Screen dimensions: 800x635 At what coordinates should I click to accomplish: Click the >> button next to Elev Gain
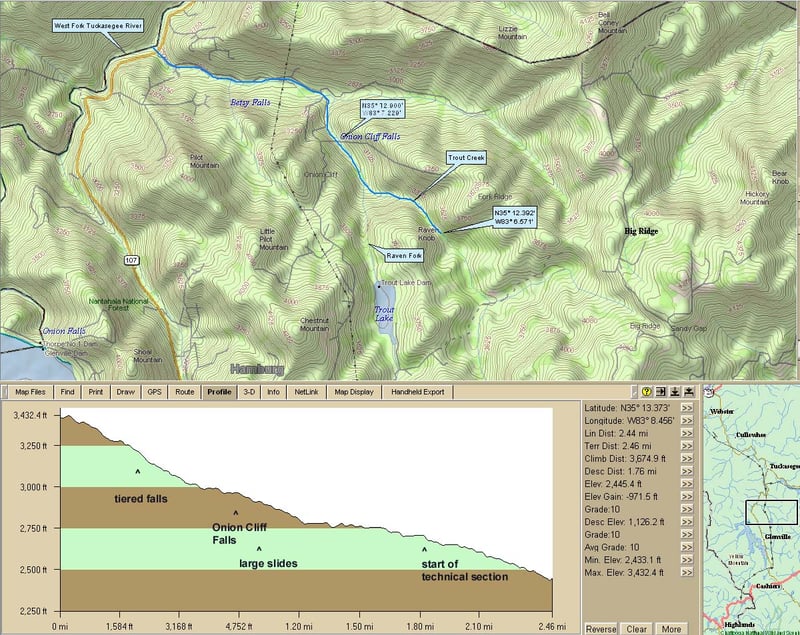pyautogui.click(x=687, y=496)
